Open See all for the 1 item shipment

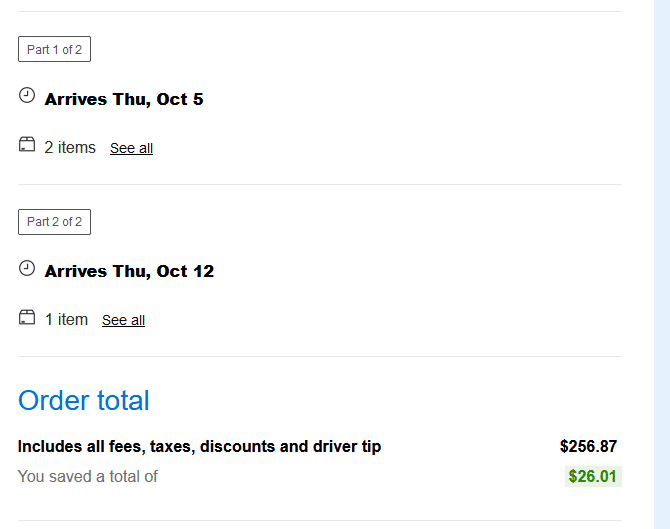tap(123, 320)
